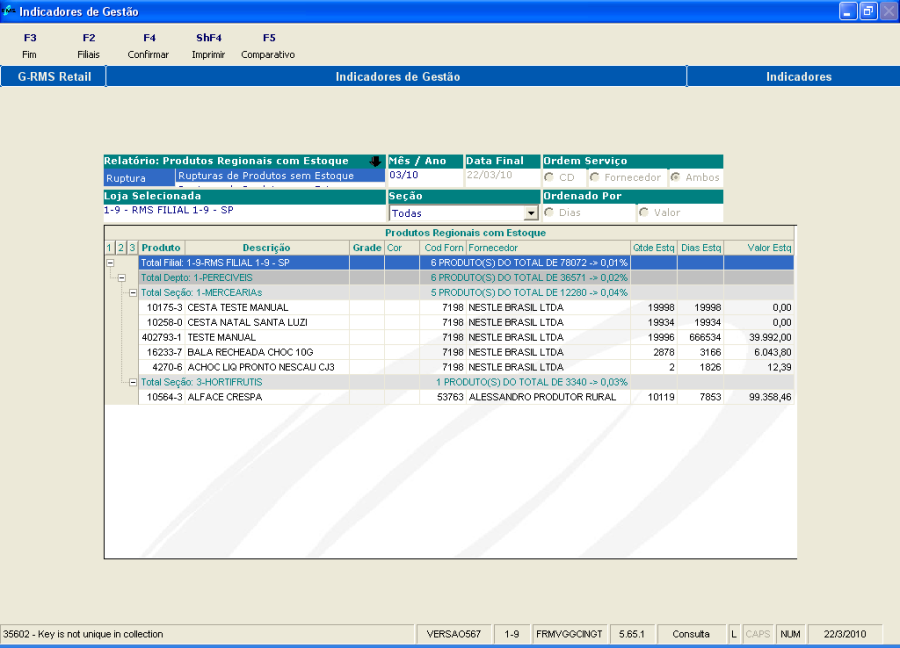900x648 pixels.
Task: Open the Seção Todas dropdown
Action: 531,214
